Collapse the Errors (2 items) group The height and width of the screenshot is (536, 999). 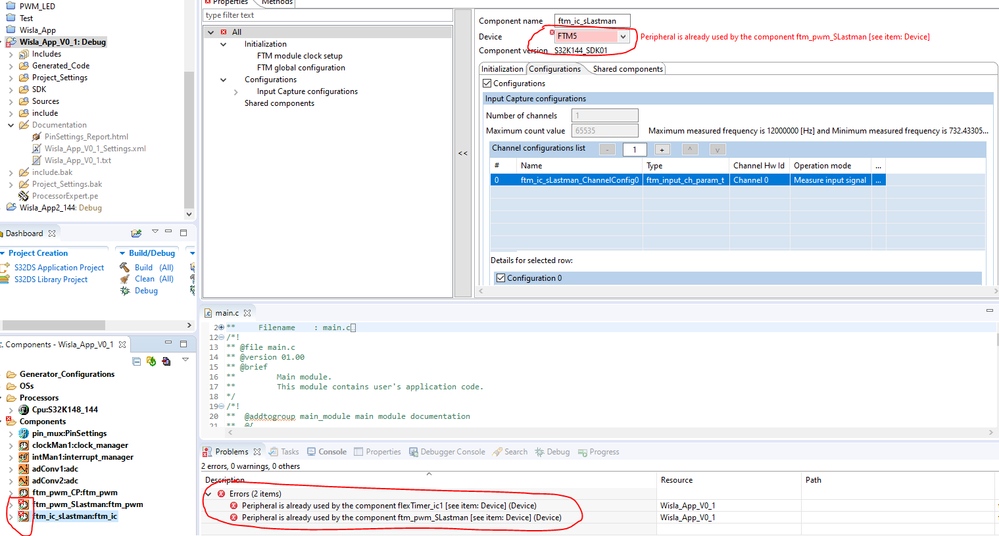point(208,494)
